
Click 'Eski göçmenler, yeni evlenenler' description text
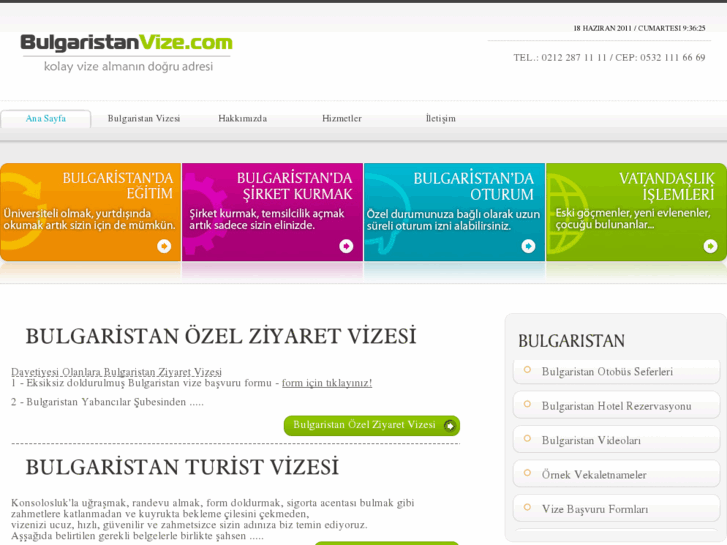(633, 219)
